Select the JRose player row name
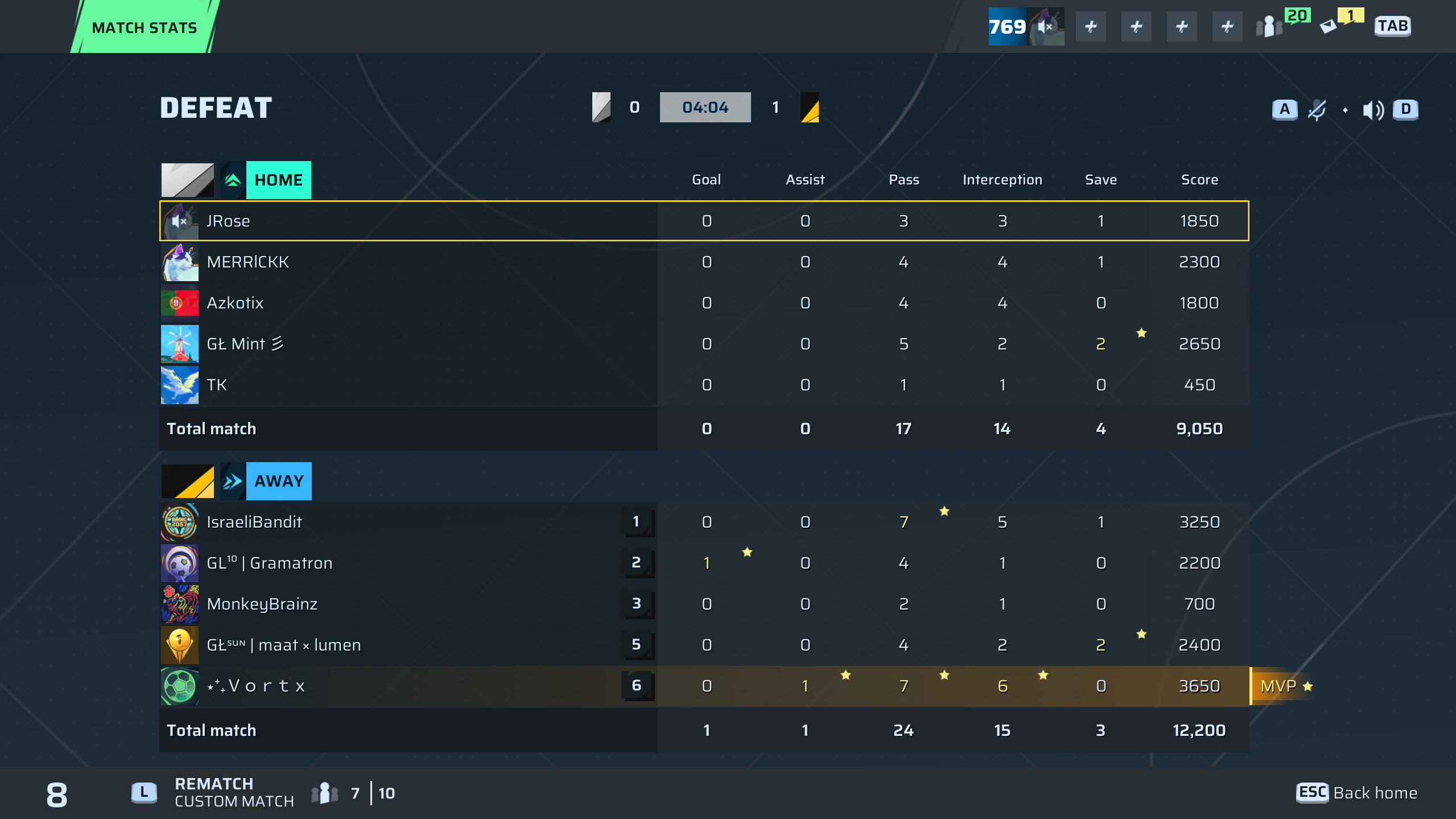The image size is (1456, 819). click(x=228, y=221)
